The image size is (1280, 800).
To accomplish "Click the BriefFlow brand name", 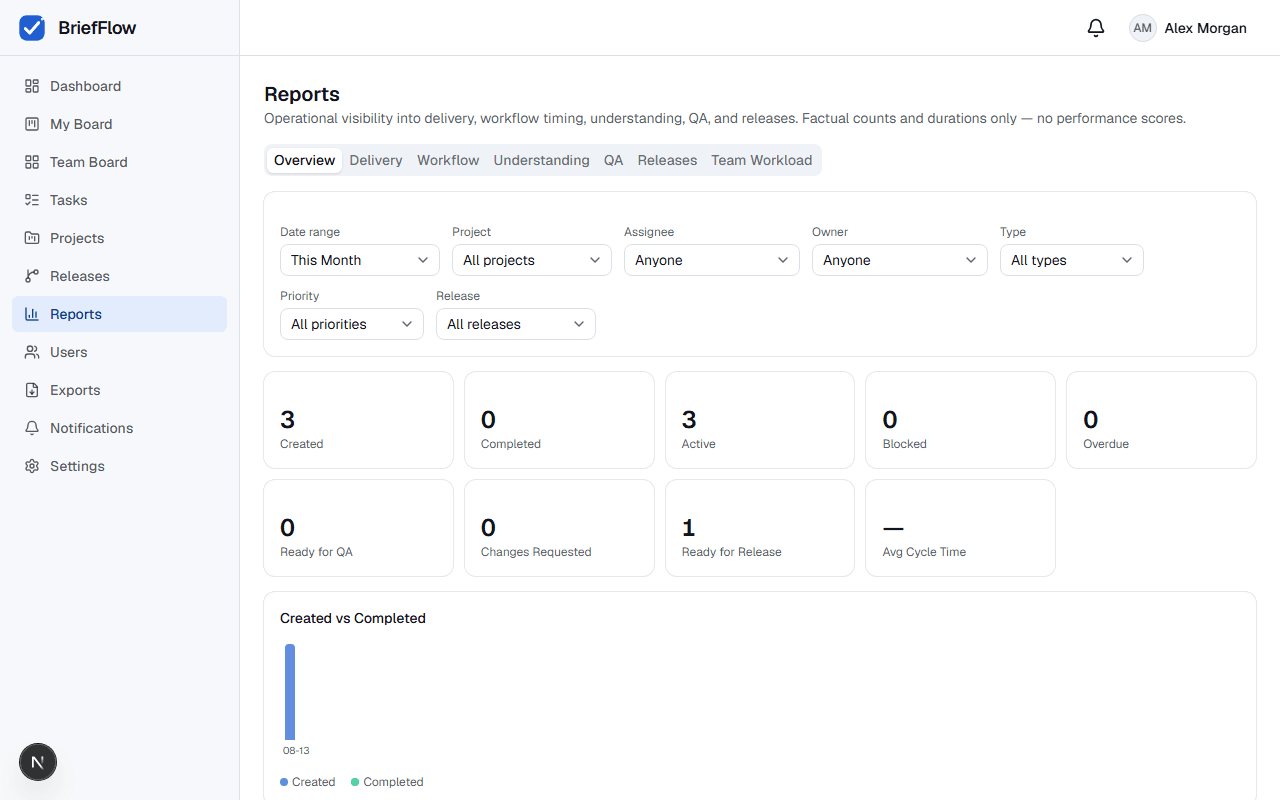I will [97, 28].
